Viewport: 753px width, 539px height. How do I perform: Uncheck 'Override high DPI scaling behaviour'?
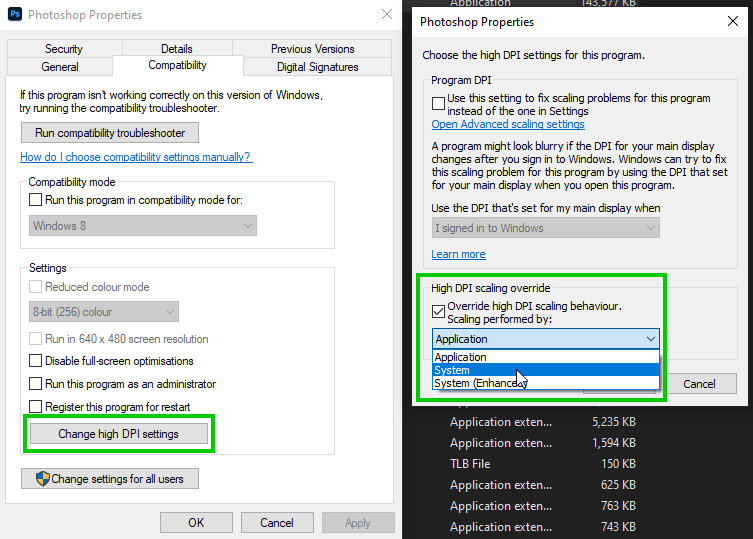438,311
